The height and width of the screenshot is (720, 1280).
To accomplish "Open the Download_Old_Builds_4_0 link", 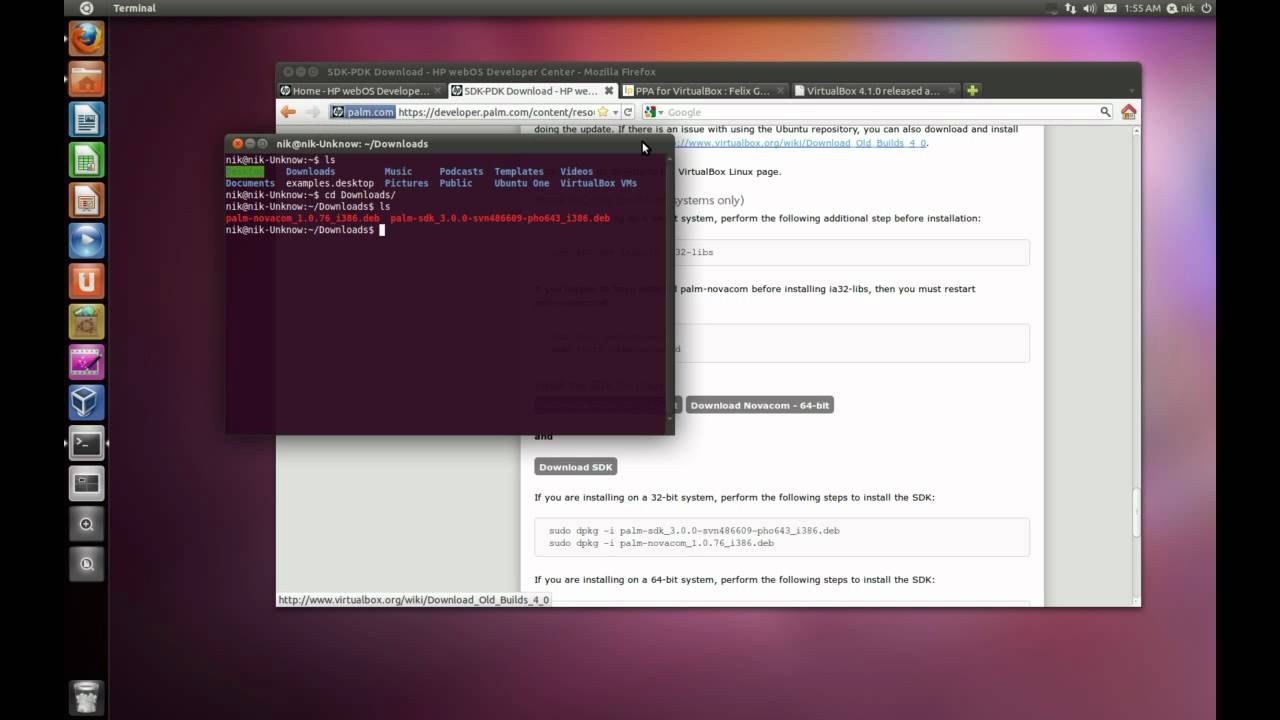I will click(x=798, y=142).
